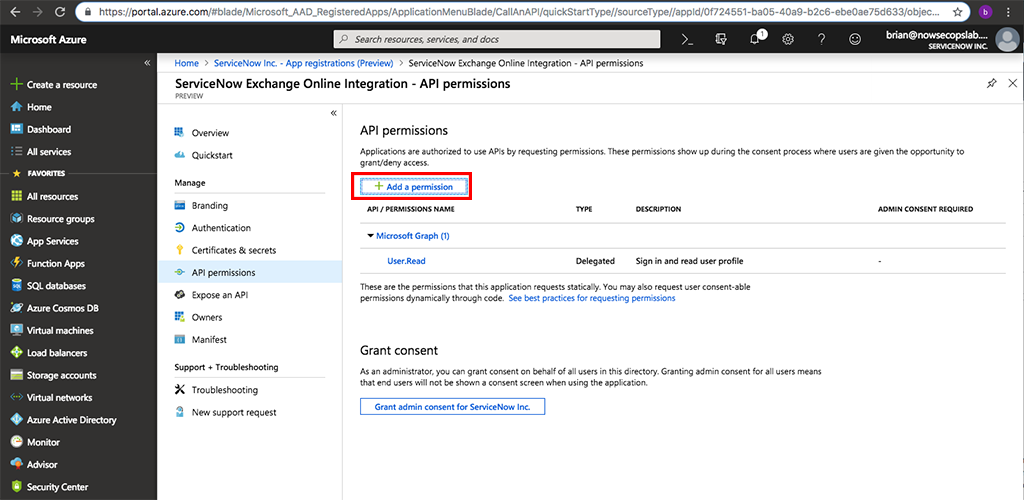Open the help question mark
This screenshot has height=500, width=1024.
coord(822,40)
